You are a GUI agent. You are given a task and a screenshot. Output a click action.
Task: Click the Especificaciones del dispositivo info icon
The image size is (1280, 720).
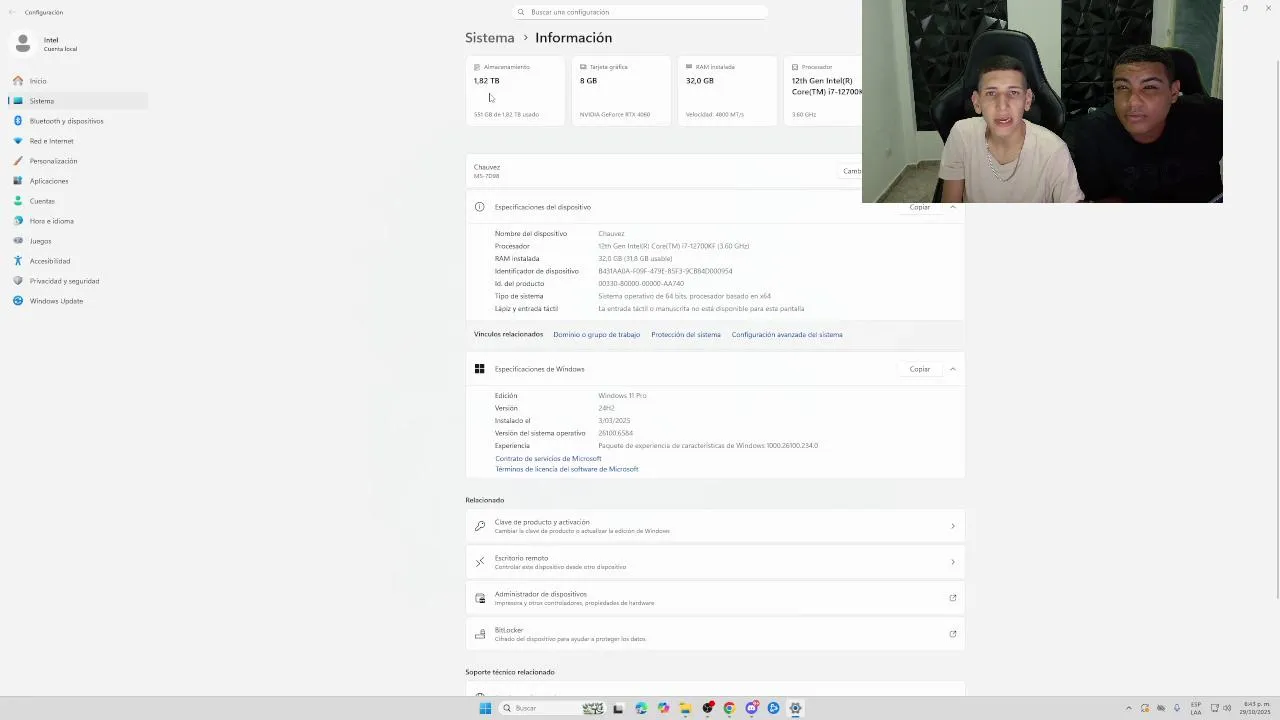coord(480,207)
